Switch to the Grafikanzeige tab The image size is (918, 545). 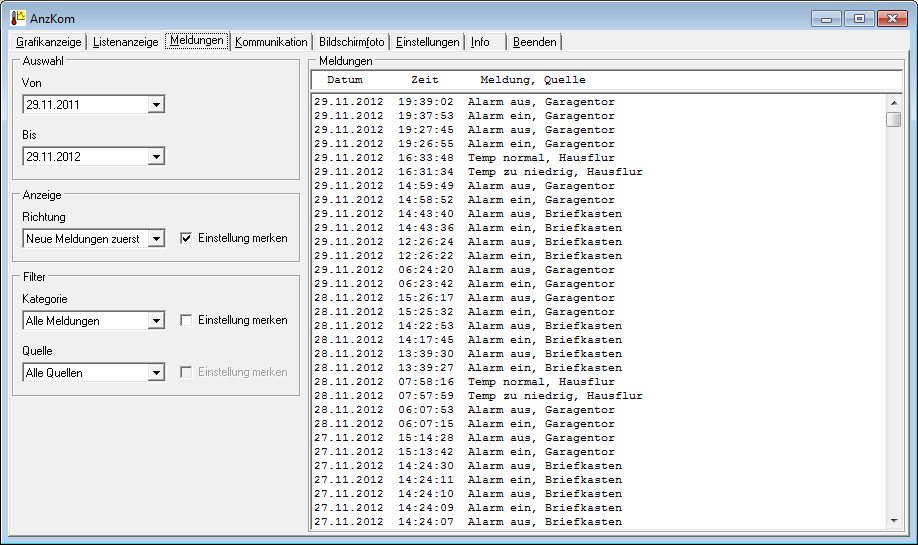49,42
